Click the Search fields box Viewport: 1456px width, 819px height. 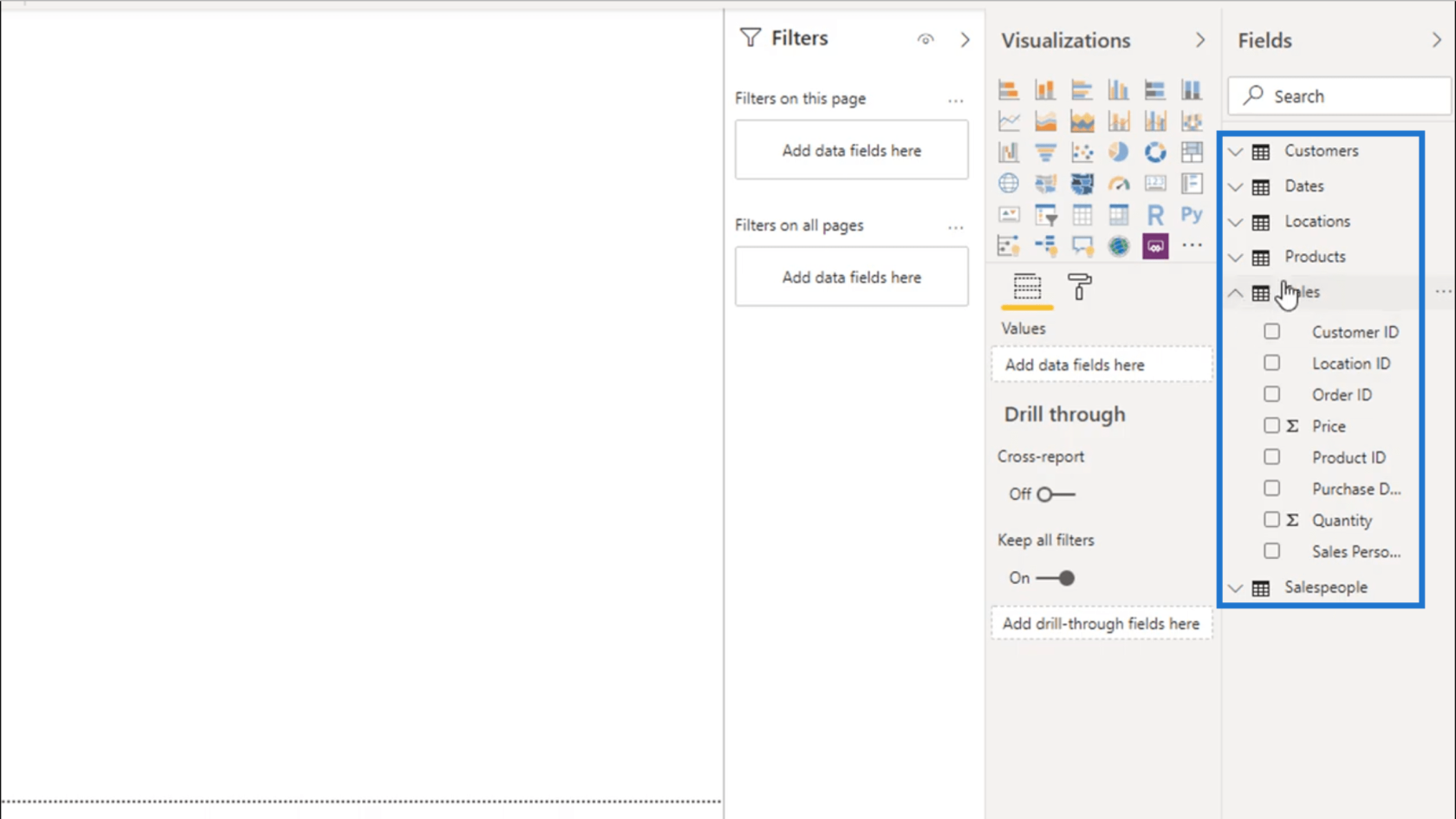(1339, 96)
